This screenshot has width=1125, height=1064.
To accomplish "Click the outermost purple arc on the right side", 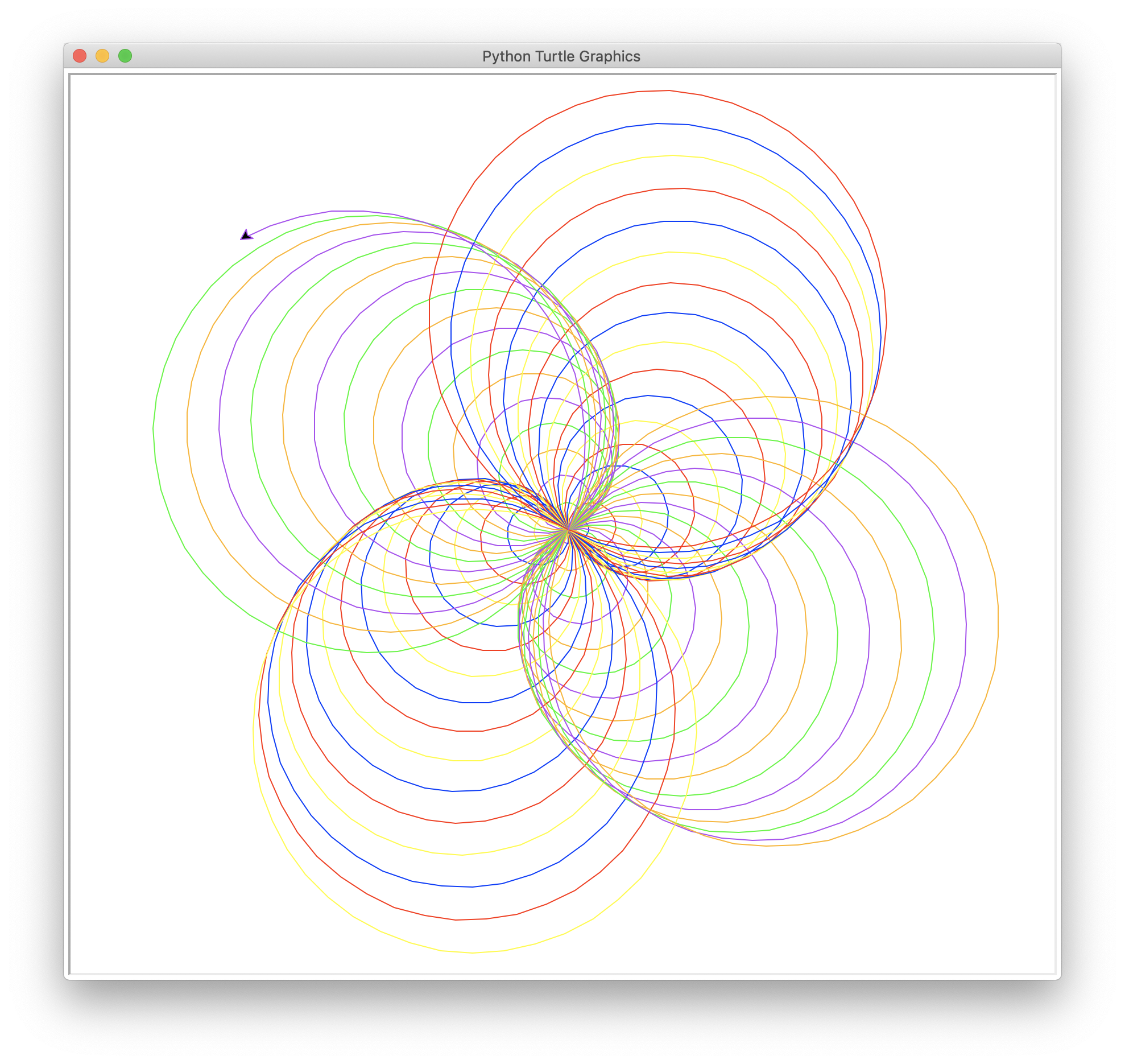I will (966, 626).
